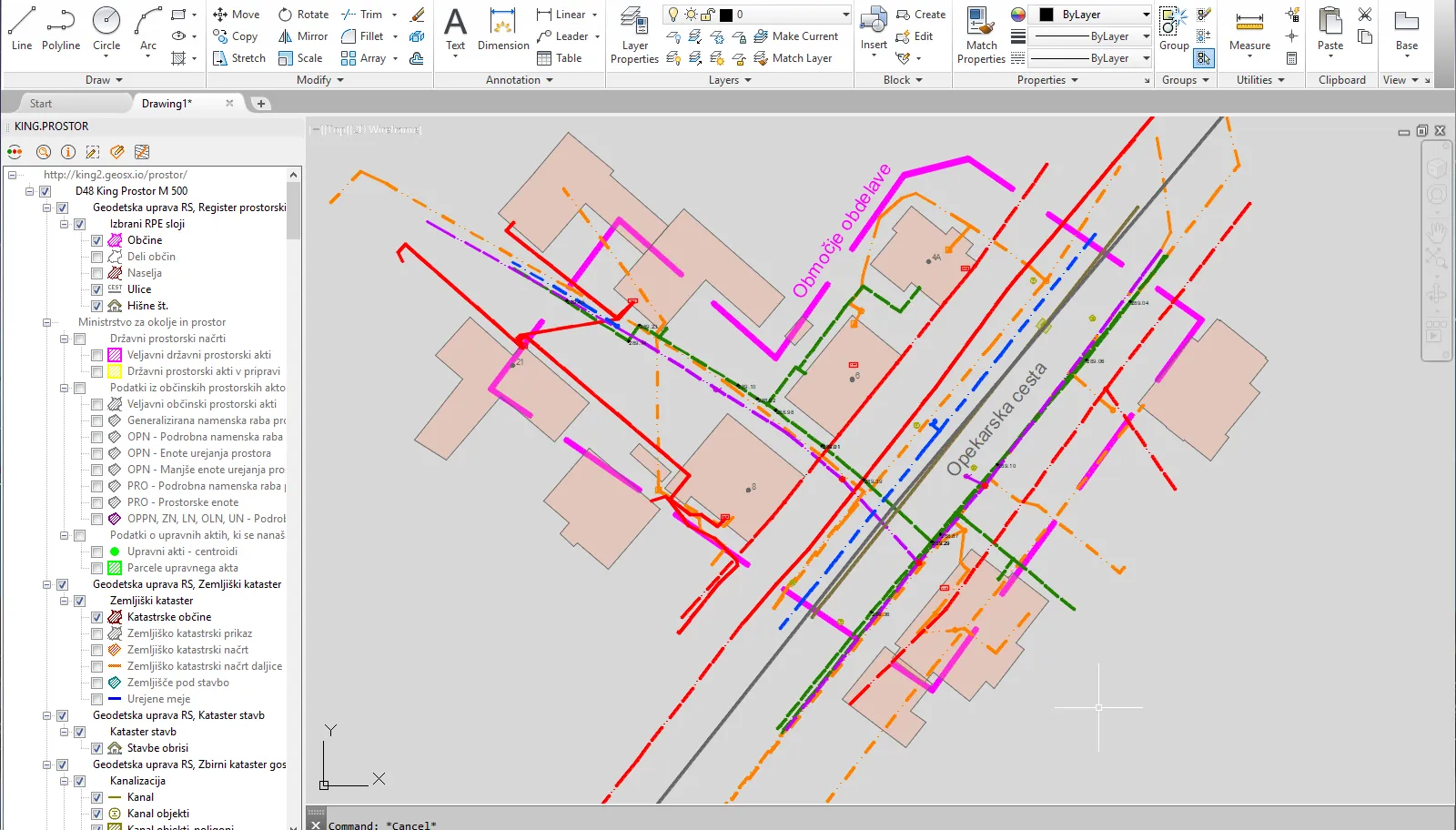Click the new drawing tab plus button
The height and width of the screenshot is (830, 1456).
click(x=261, y=104)
